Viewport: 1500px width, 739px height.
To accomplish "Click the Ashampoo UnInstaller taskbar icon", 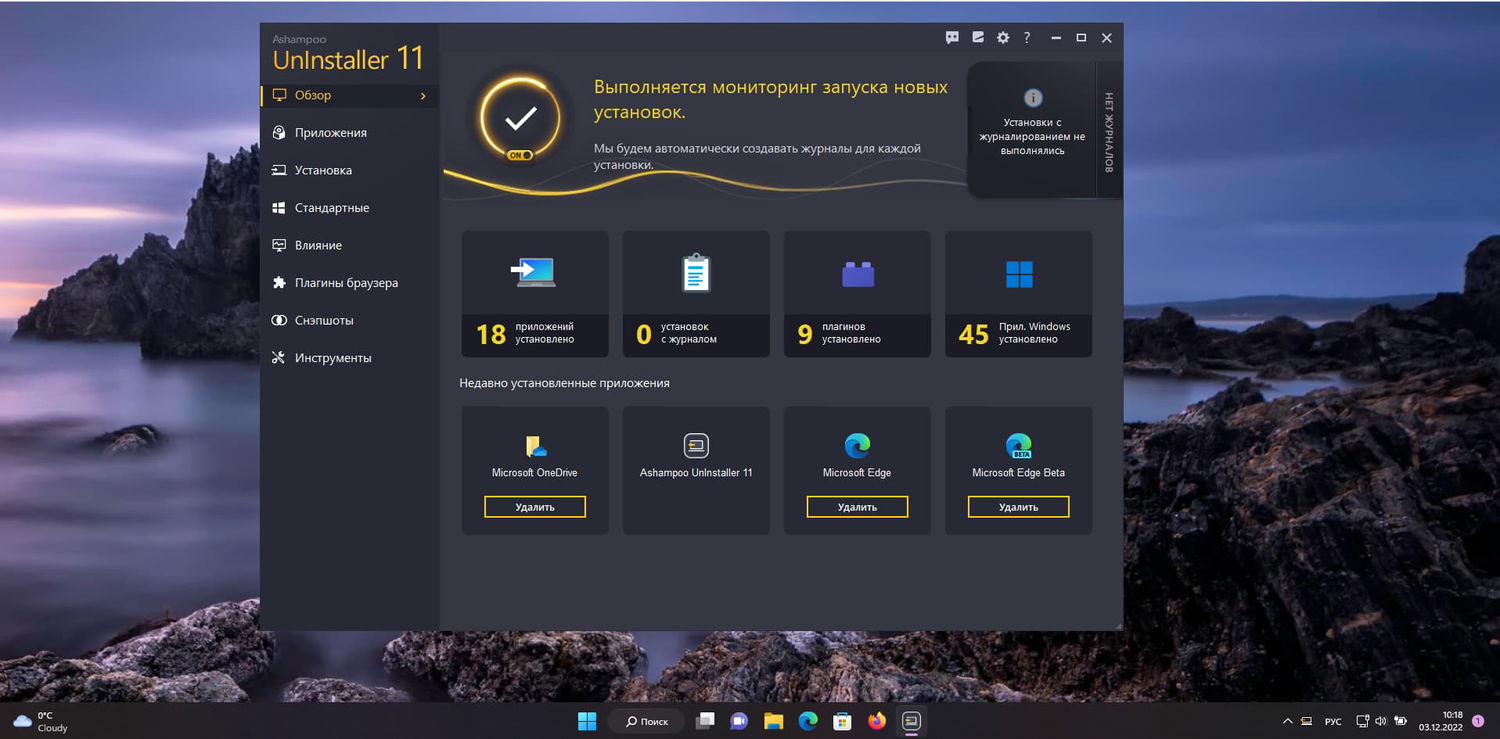I will (911, 721).
